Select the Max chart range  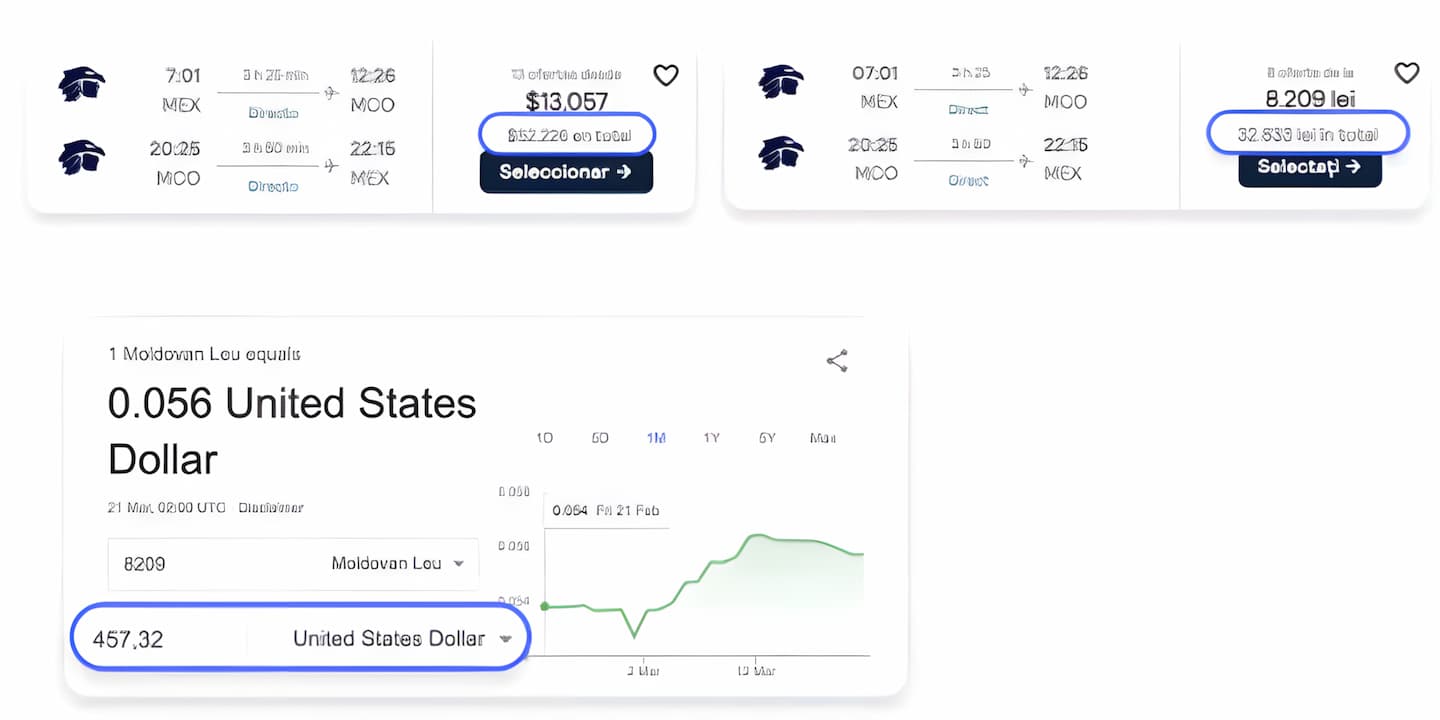click(x=823, y=438)
